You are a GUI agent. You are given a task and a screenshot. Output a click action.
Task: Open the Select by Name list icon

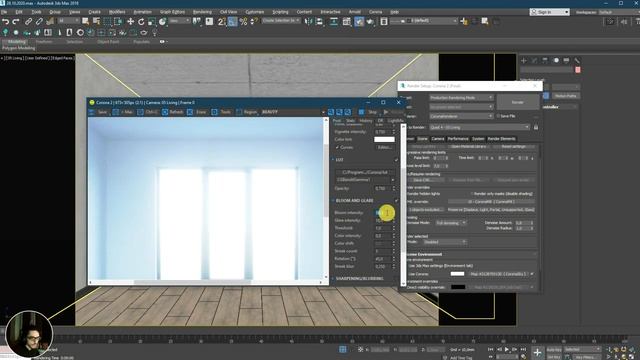(x=96, y=21)
